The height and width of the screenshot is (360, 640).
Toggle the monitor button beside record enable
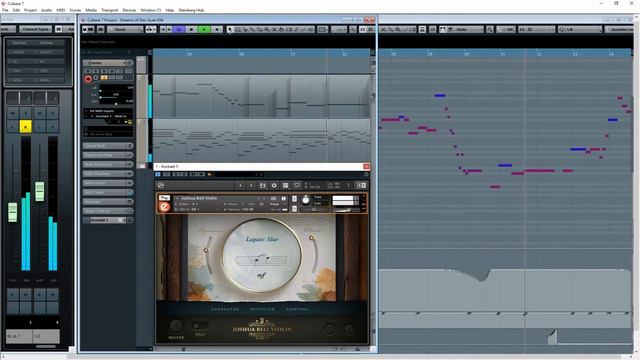(x=96, y=78)
